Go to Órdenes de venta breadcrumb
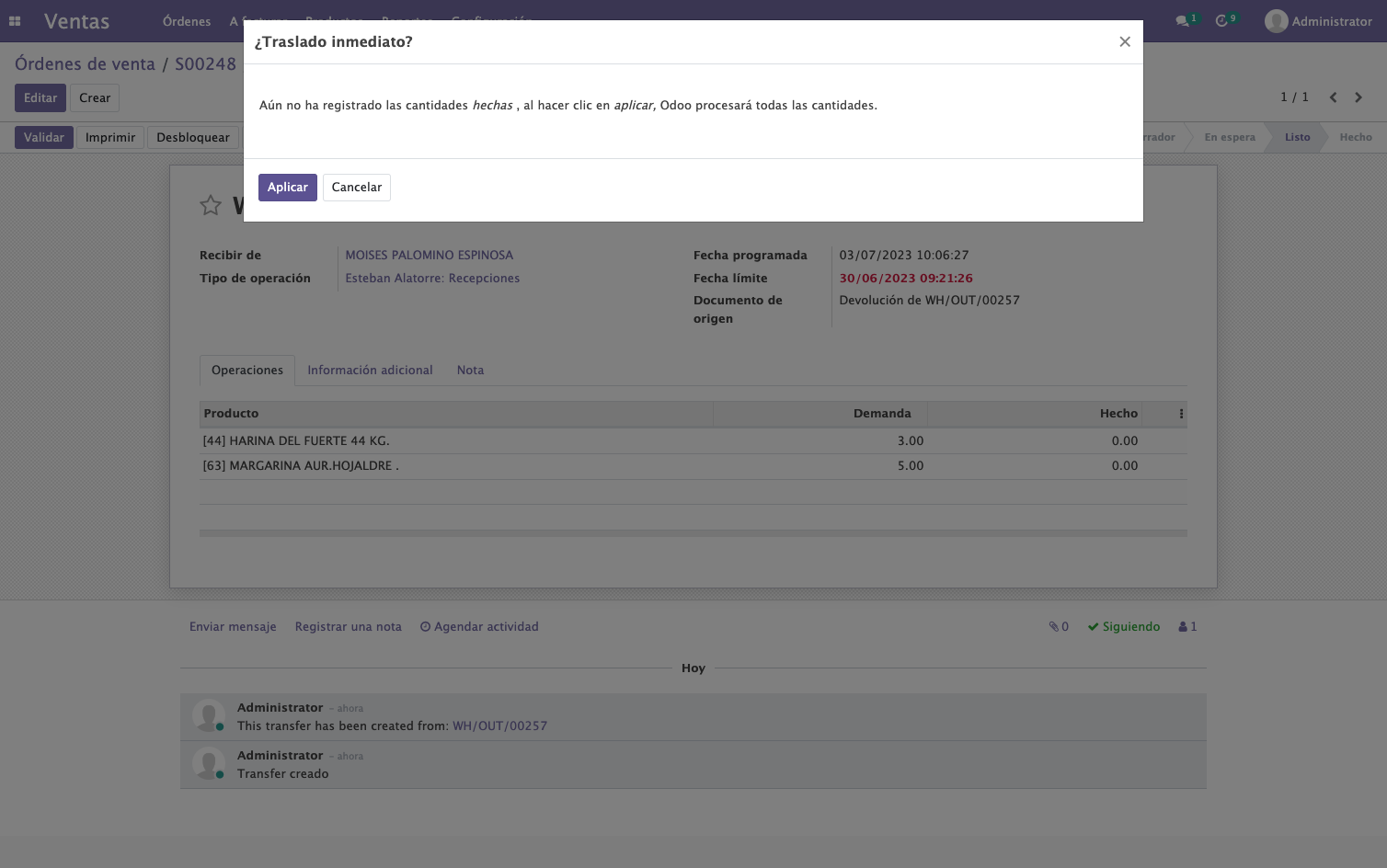This screenshot has width=1387, height=868. (x=85, y=64)
